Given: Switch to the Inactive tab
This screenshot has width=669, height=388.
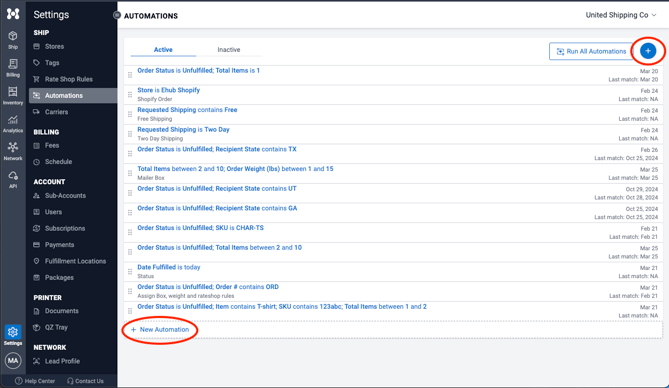Looking at the screenshot, I should click(229, 50).
